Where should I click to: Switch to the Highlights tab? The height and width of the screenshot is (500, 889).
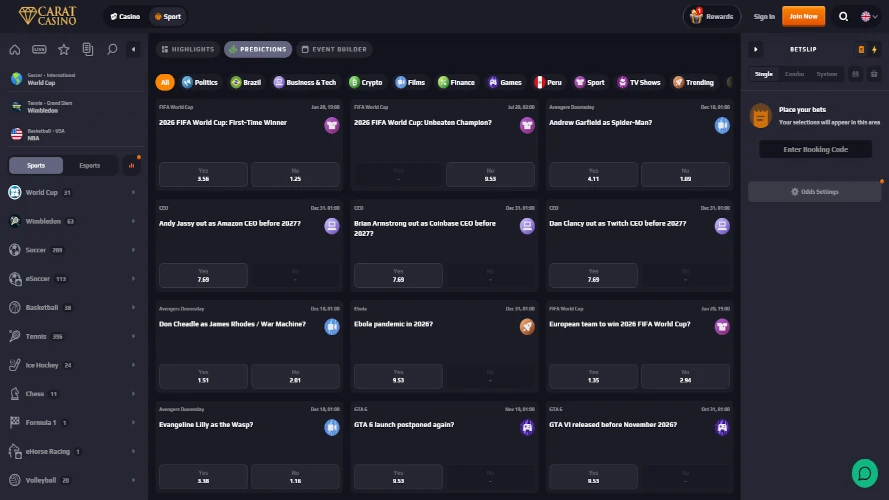click(188, 49)
